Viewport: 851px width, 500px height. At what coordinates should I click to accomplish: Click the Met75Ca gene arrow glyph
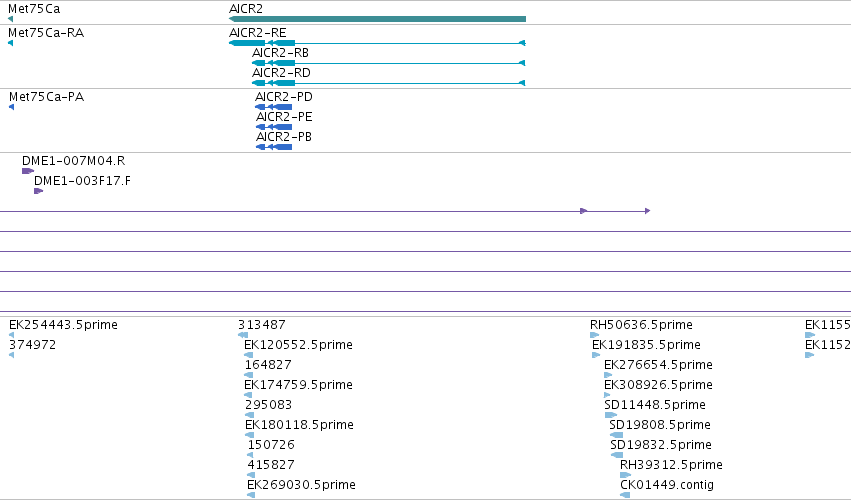point(10,19)
